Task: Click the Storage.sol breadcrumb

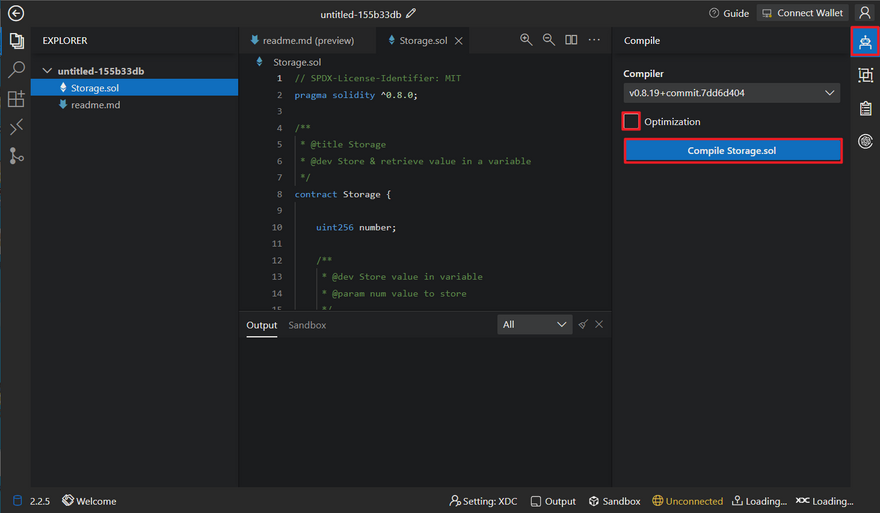Action: [x=296, y=62]
